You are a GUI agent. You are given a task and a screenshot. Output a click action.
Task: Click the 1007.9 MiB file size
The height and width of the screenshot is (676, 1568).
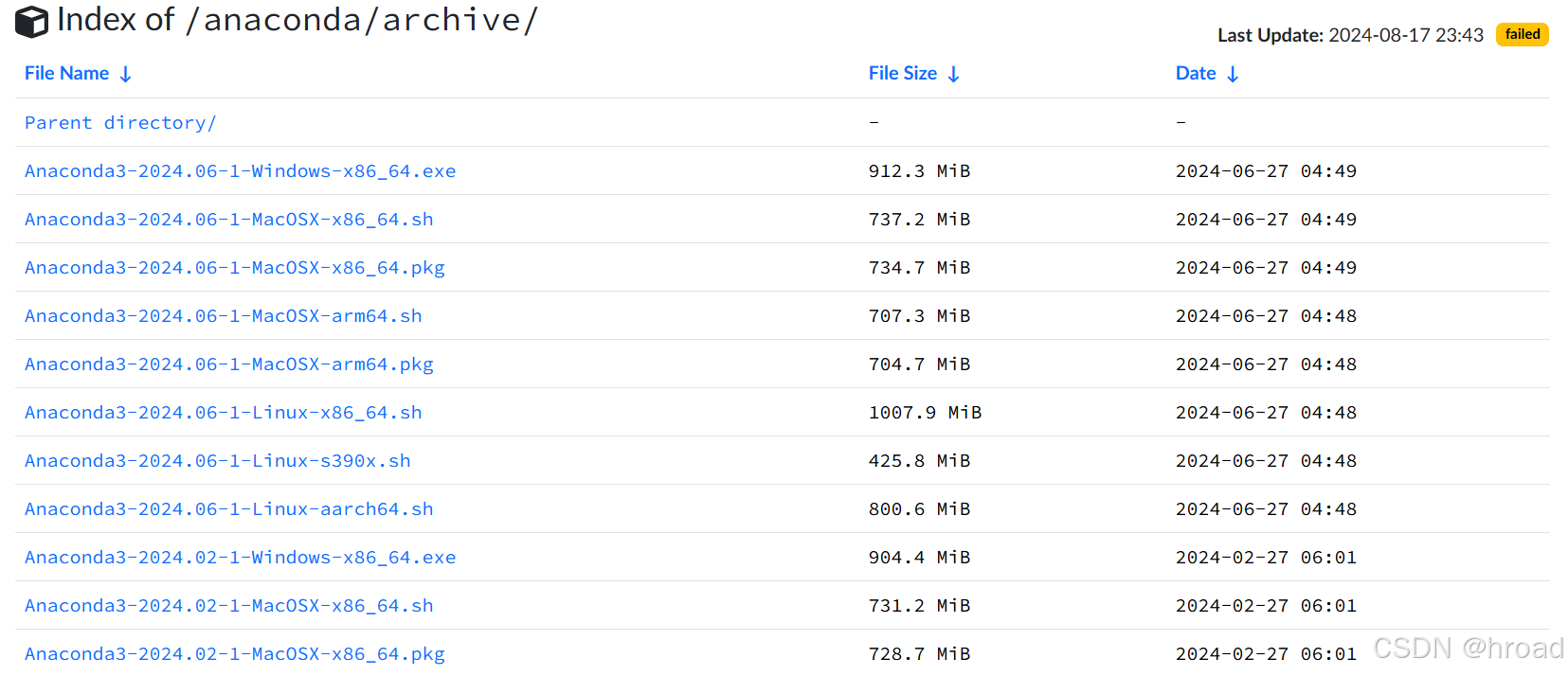click(x=926, y=413)
